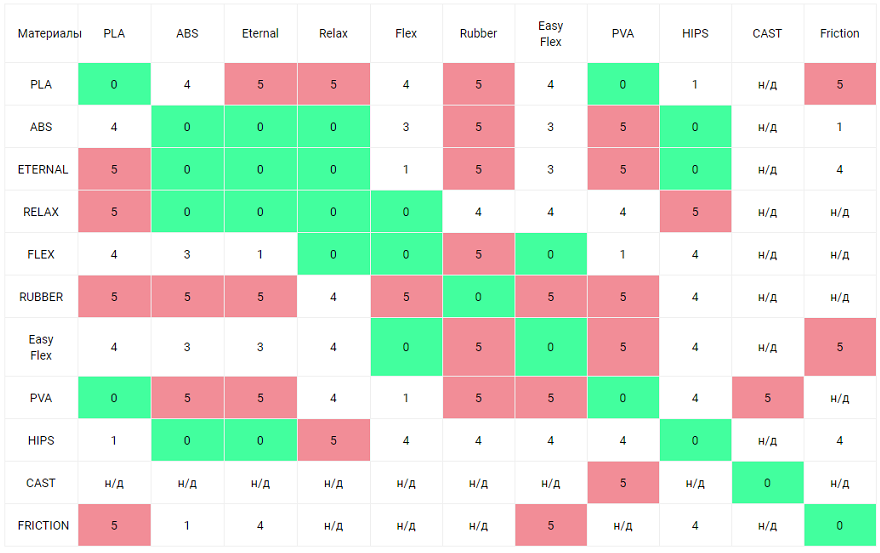Click red cell in CAST row, PVA column

coord(623,483)
